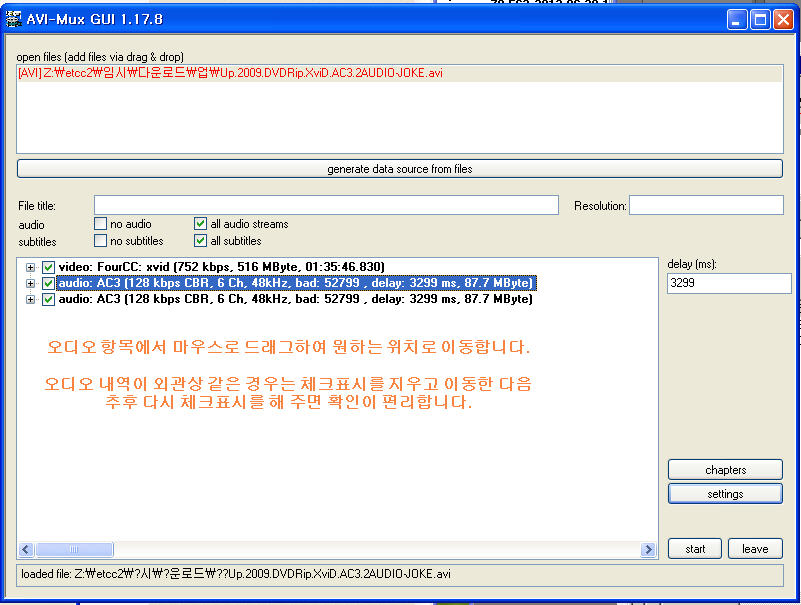
Task: Uncheck the highlighted AC3 audio stream checkbox
Action: 49,283
